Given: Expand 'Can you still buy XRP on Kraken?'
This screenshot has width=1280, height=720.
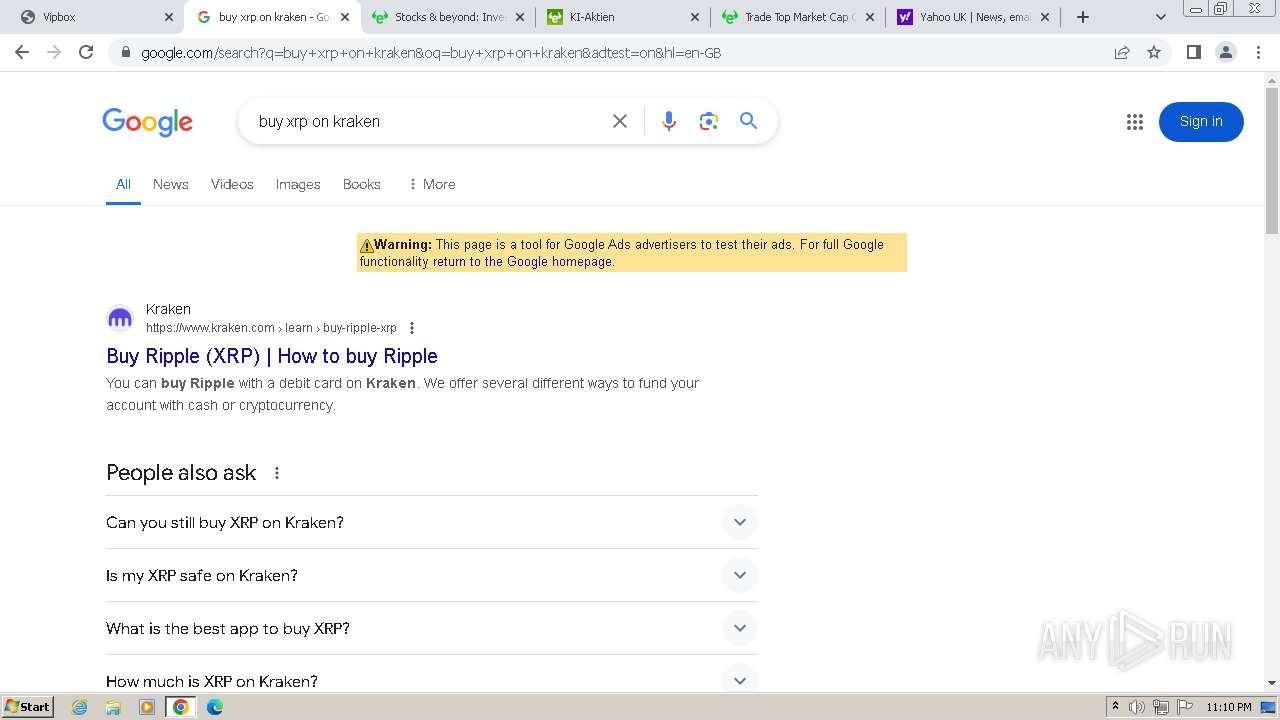Looking at the screenshot, I should click(x=432, y=522).
